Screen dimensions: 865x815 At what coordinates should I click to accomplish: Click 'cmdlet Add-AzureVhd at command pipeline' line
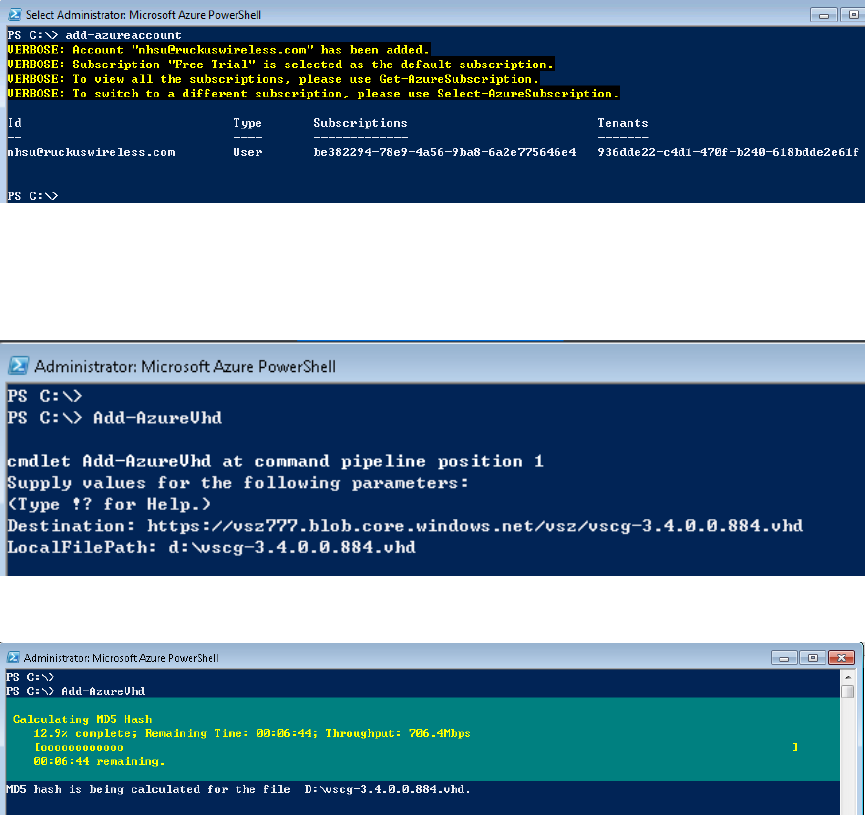point(275,461)
